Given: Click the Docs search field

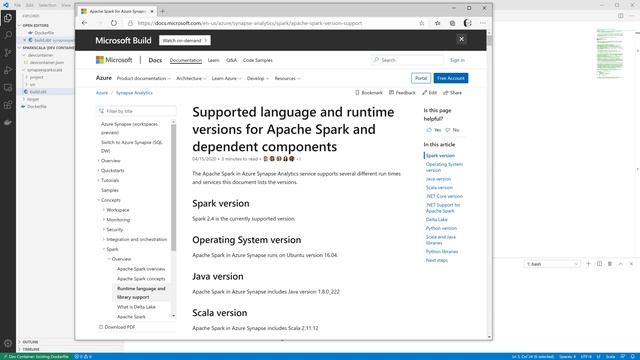Looking at the screenshot, I should 407,60.
